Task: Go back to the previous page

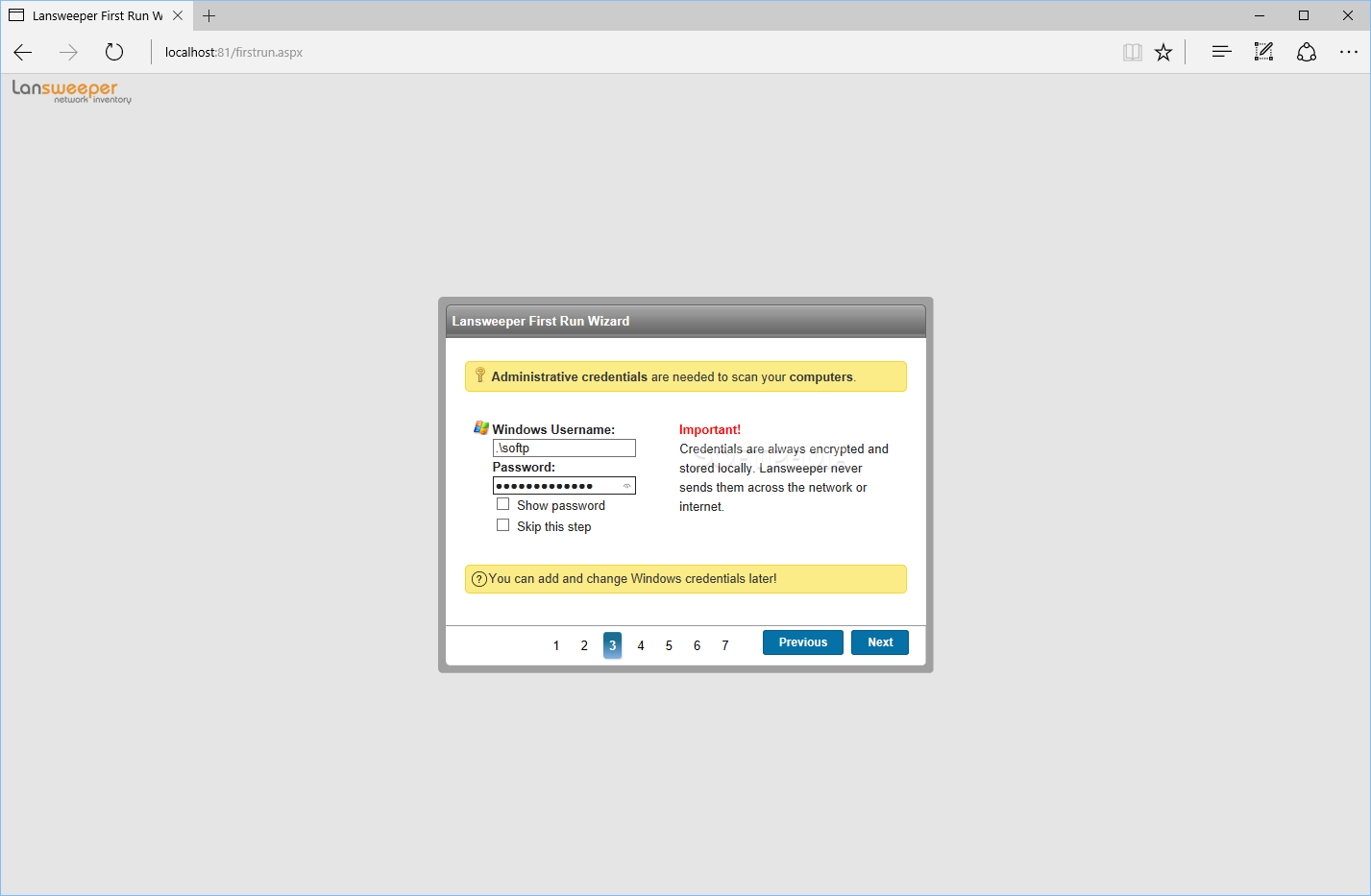Action: pos(23,53)
